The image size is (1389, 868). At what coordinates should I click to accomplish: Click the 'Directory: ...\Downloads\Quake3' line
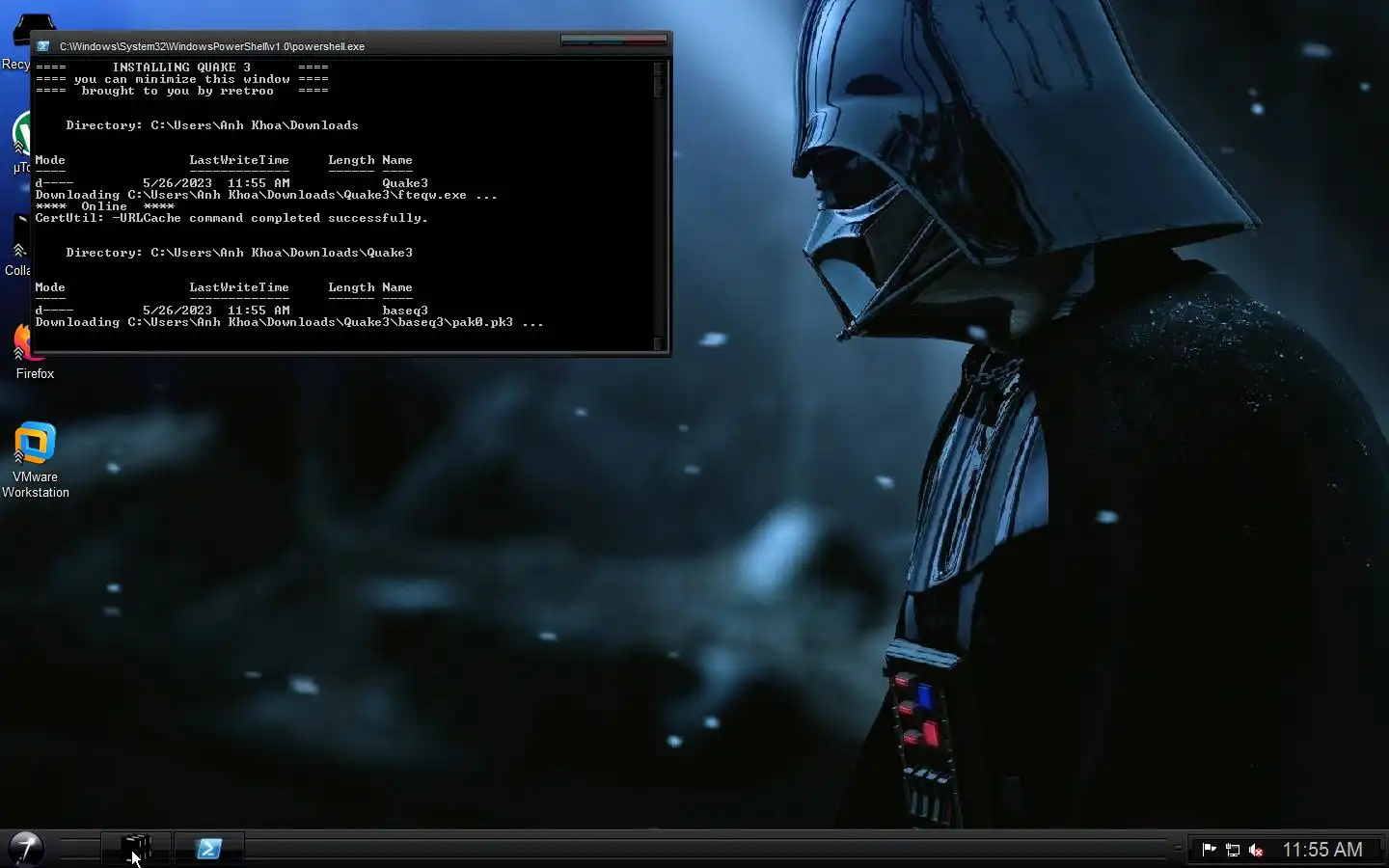pyautogui.click(x=239, y=253)
